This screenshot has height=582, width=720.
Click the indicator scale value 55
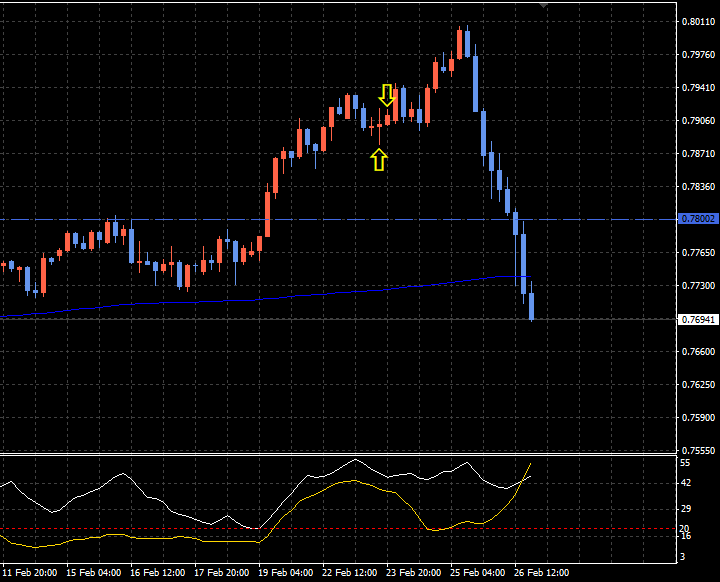tap(685, 463)
